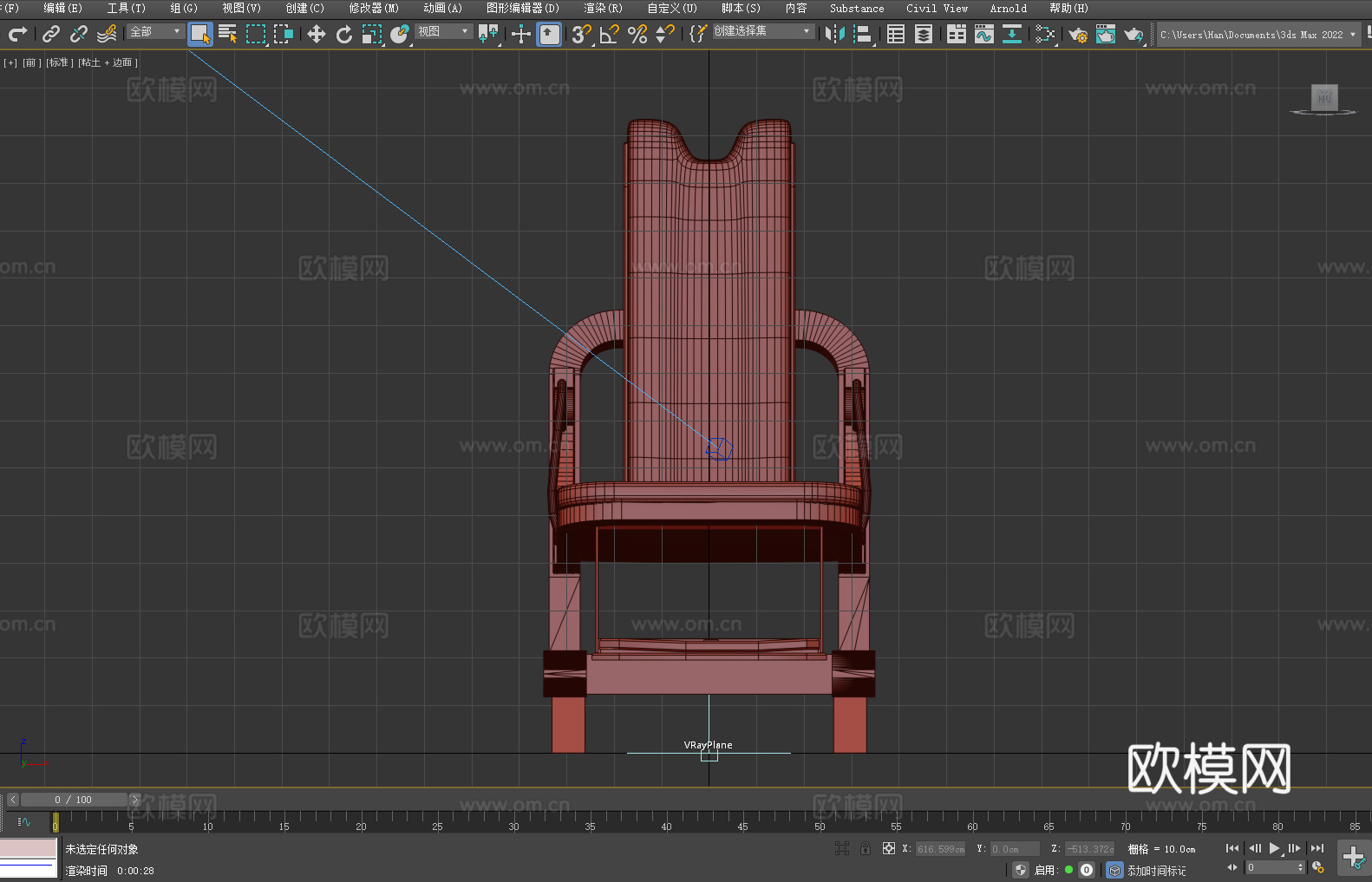Choose the Rectangular Selection Region tool
Viewport: 1372px width, 882px height.
[x=256, y=34]
